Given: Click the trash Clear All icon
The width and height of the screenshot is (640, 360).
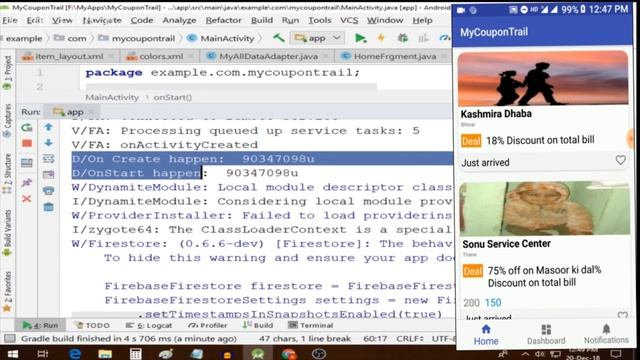Looking at the screenshot, I should pyautogui.click(x=49, y=207).
